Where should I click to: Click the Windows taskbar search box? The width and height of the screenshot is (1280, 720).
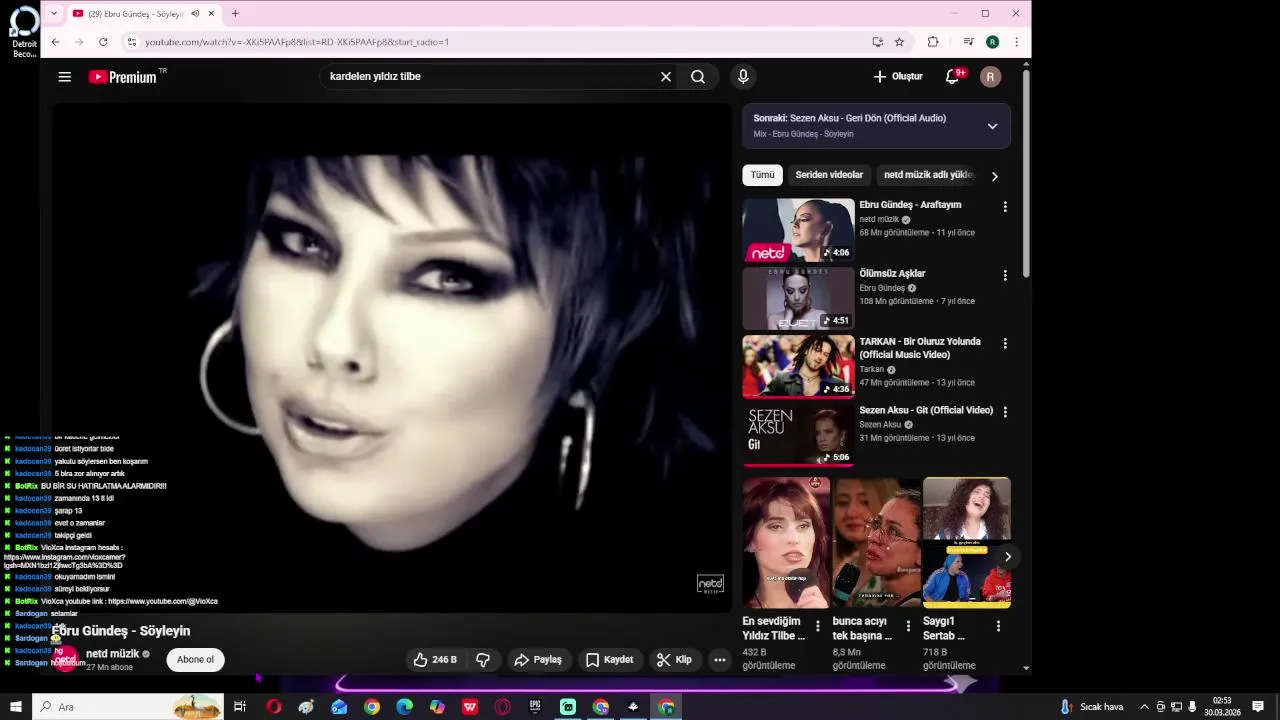128,707
